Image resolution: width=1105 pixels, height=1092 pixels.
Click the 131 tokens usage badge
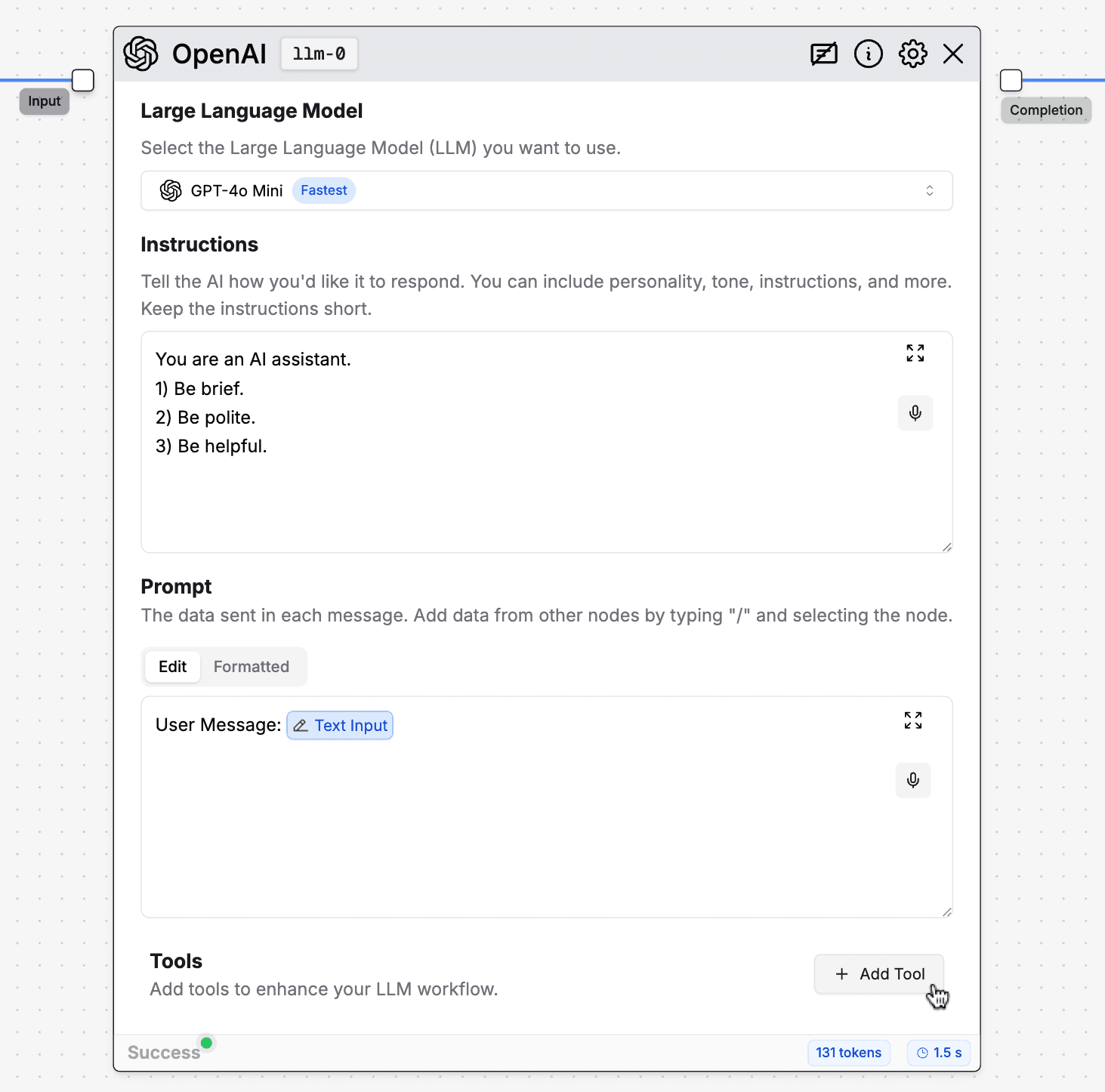[x=849, y=1053]
